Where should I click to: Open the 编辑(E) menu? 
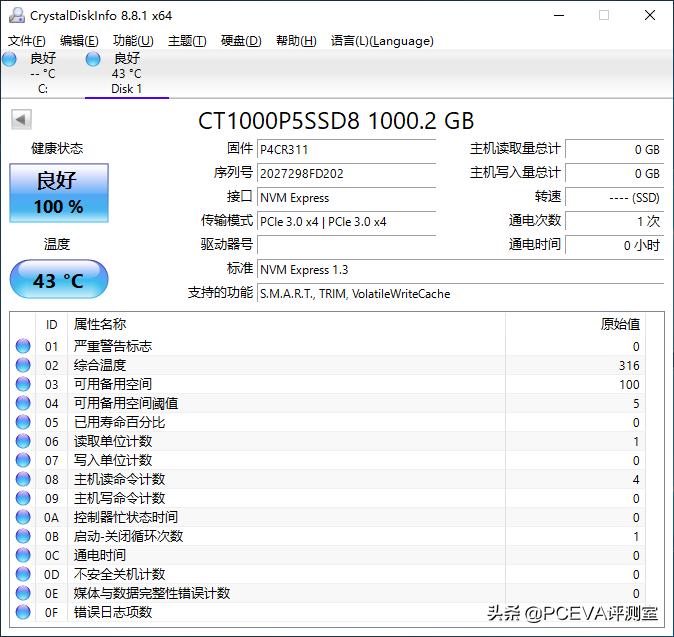[x=80, y=41]
